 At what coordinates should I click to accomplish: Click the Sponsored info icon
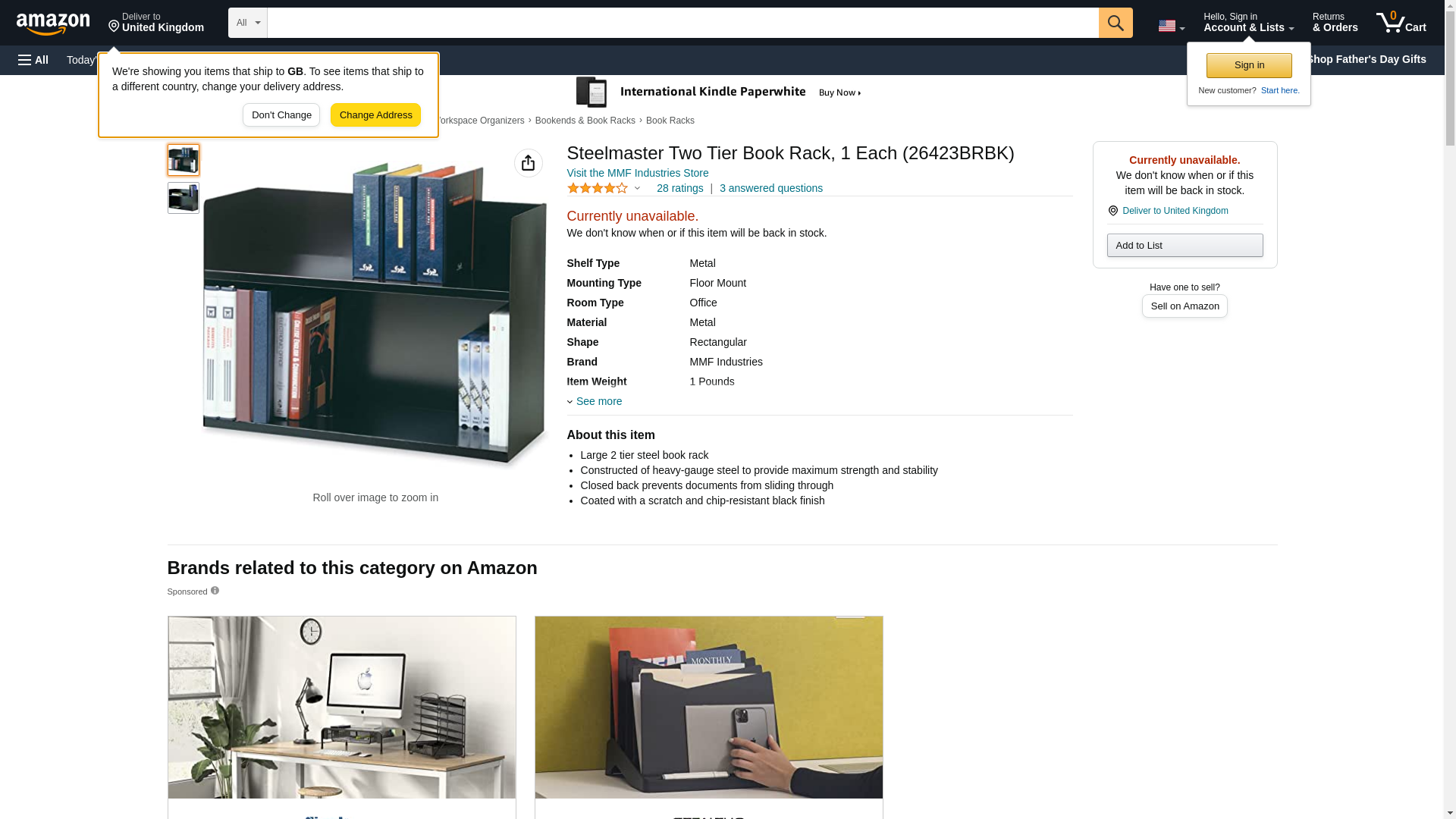[215, 591]
